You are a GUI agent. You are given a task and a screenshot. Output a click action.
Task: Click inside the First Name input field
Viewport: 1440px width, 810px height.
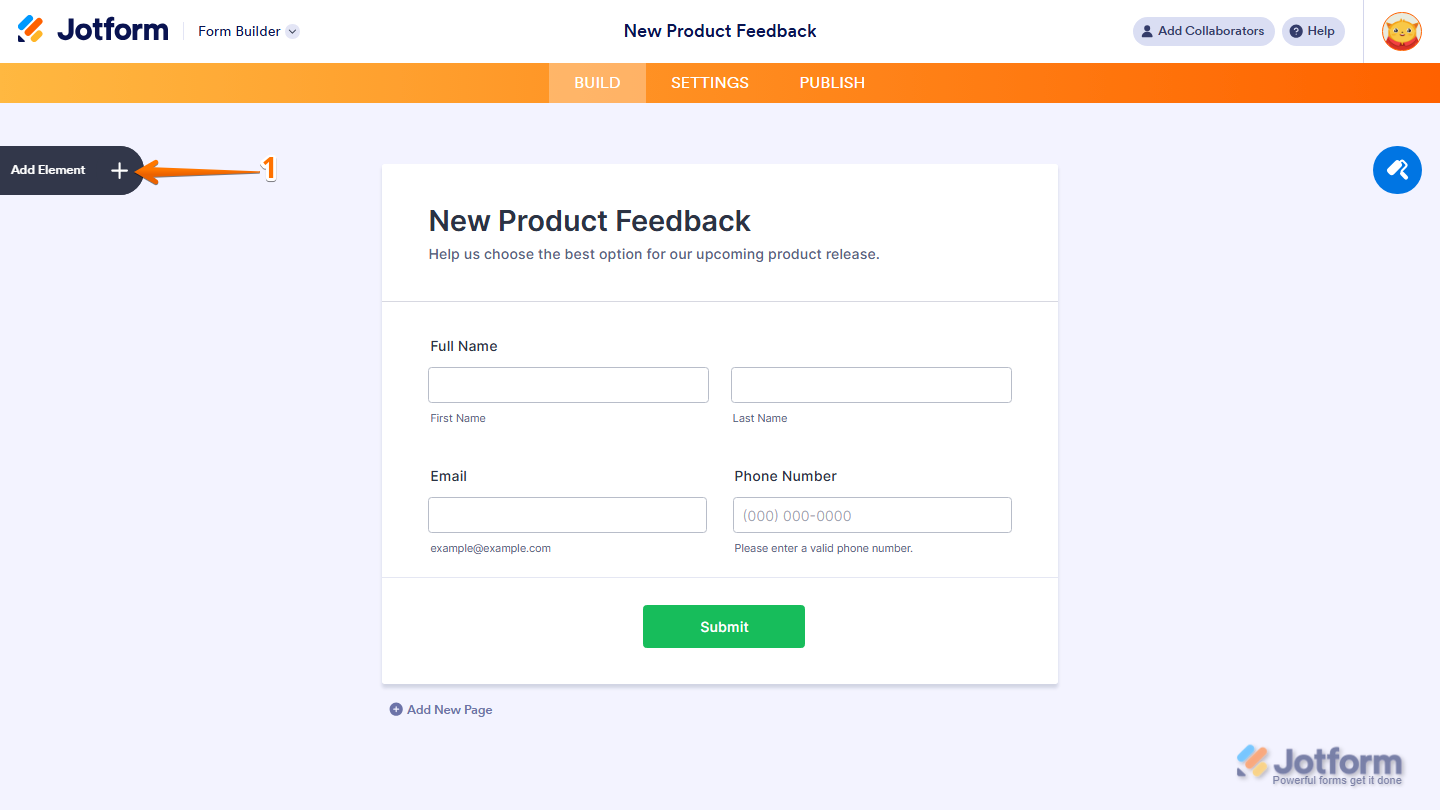pyautogui.click(x=568, y=384)
